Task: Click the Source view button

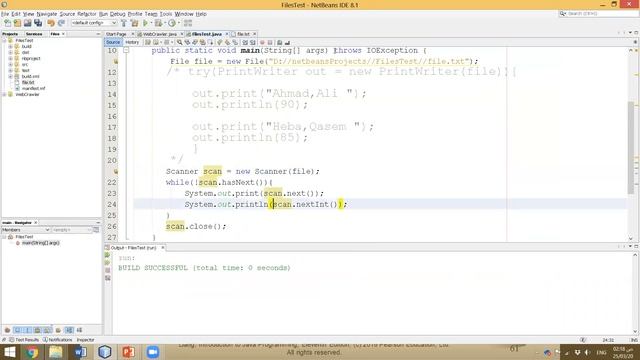Action: point(113,42)
